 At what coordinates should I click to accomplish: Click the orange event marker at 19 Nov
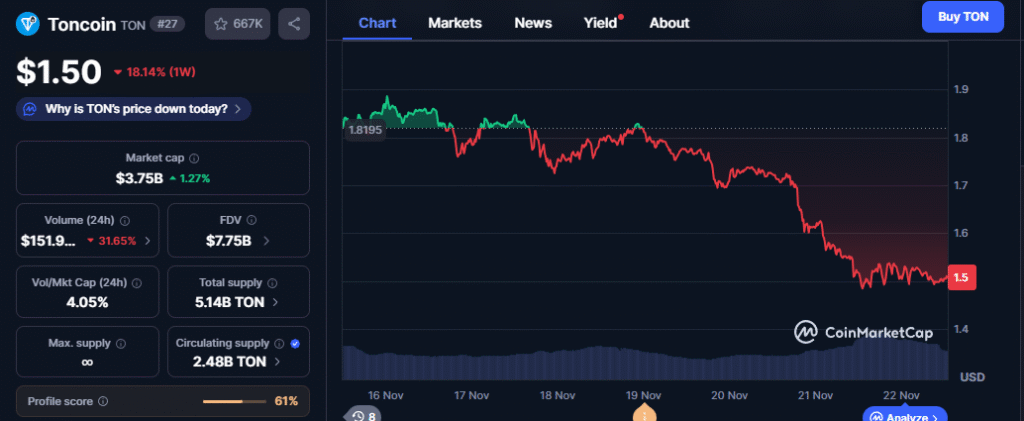645,414
